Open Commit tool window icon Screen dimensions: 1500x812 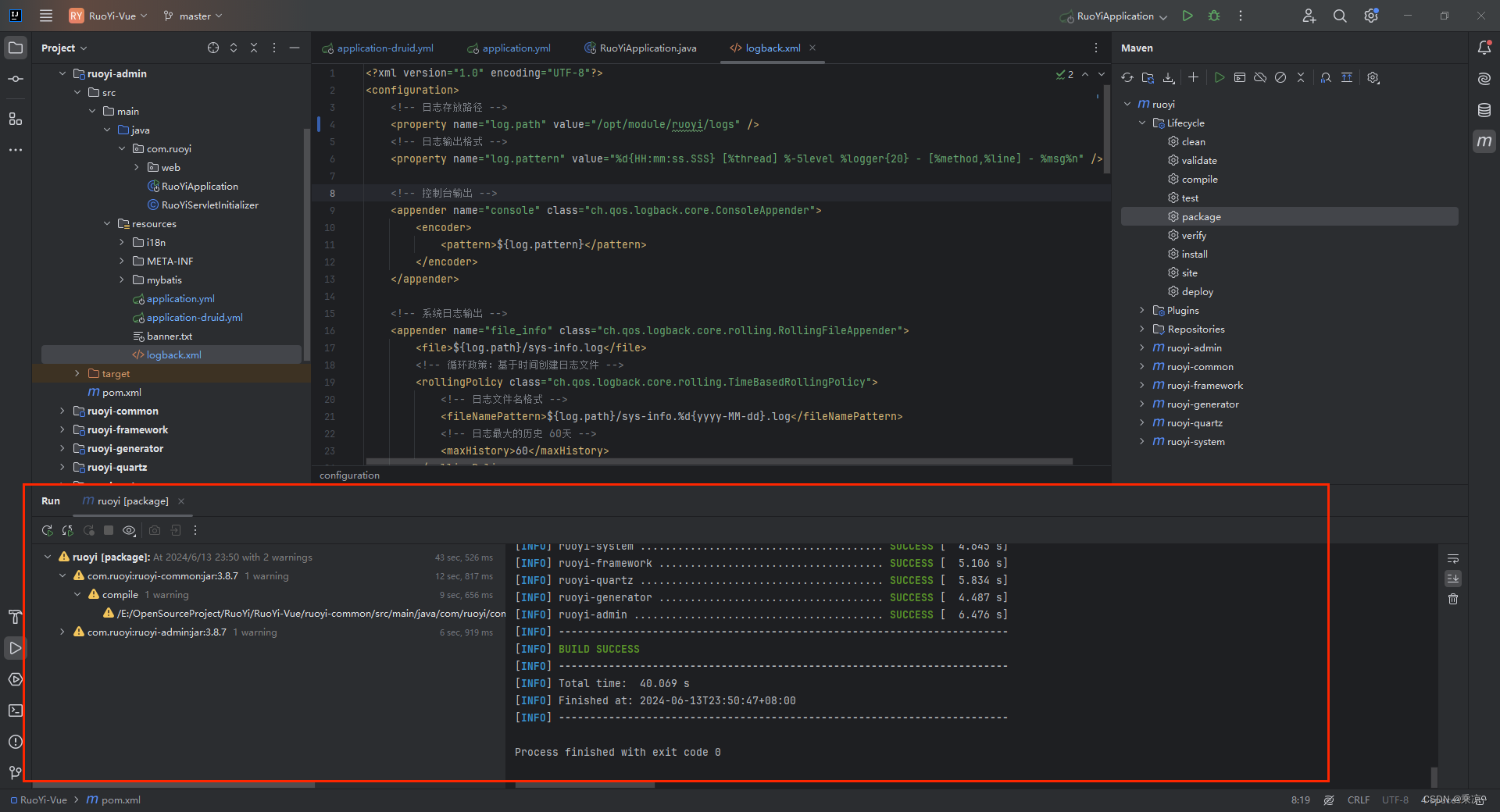coord(16,79)
